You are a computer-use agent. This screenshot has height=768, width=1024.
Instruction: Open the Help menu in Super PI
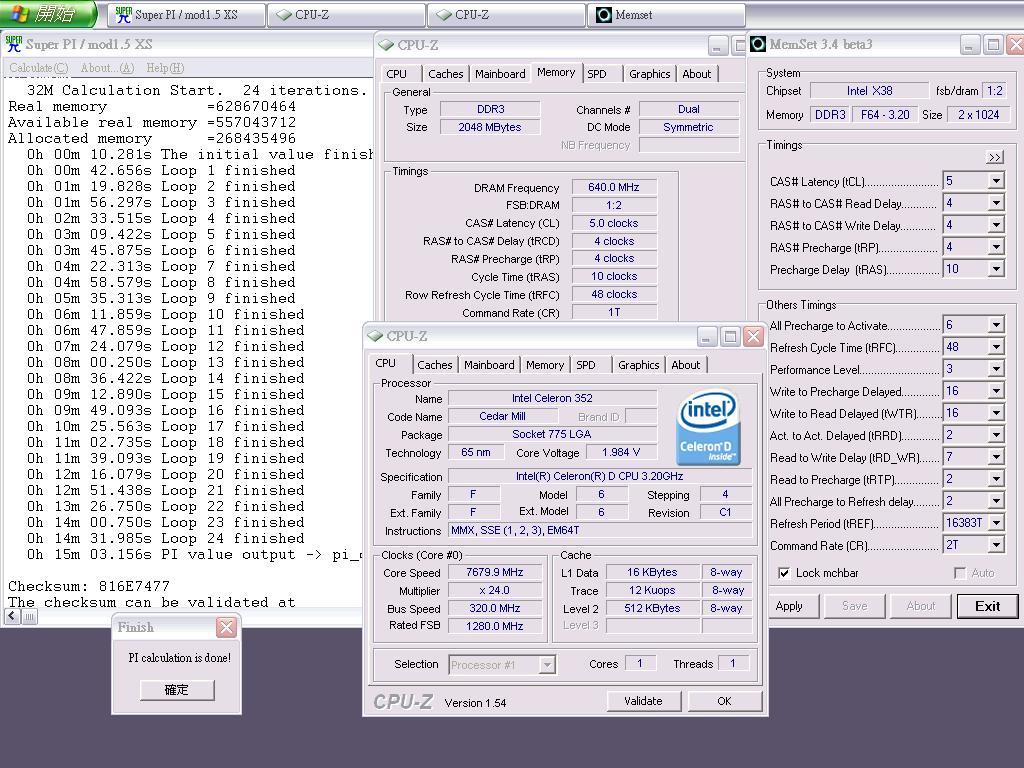pos(165,68)
